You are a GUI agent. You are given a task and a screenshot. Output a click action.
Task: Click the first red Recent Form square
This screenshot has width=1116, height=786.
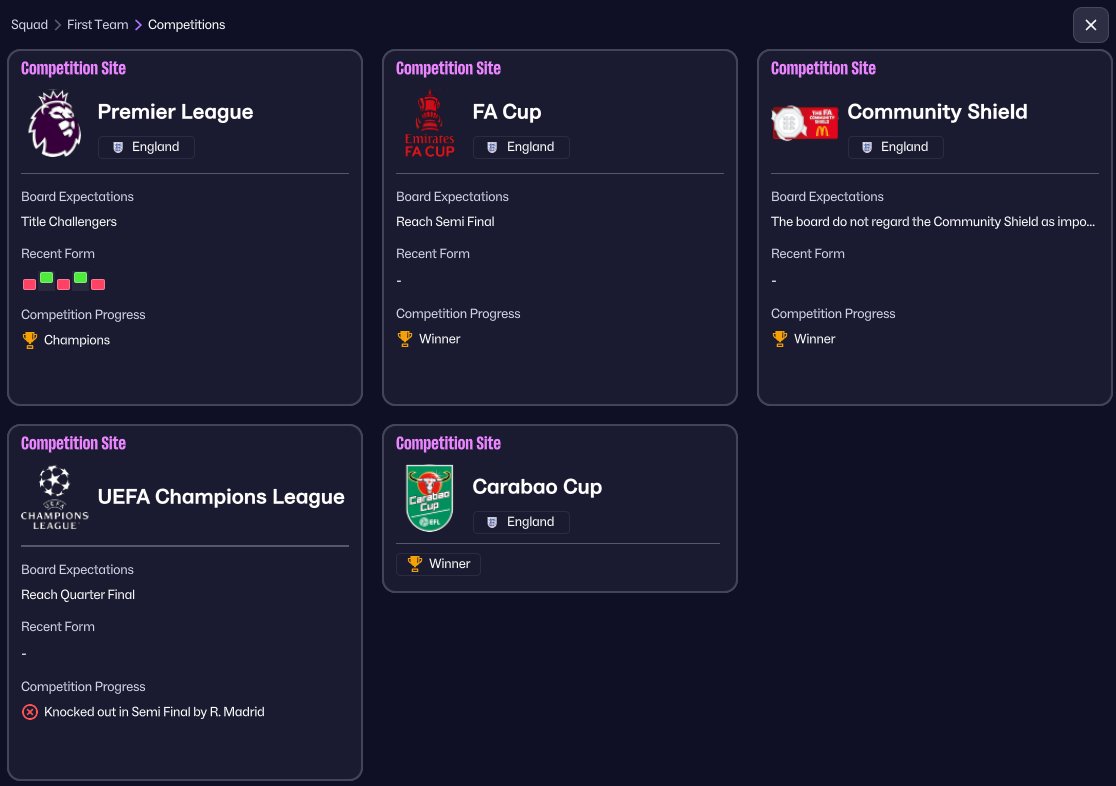tap(29, 284)
